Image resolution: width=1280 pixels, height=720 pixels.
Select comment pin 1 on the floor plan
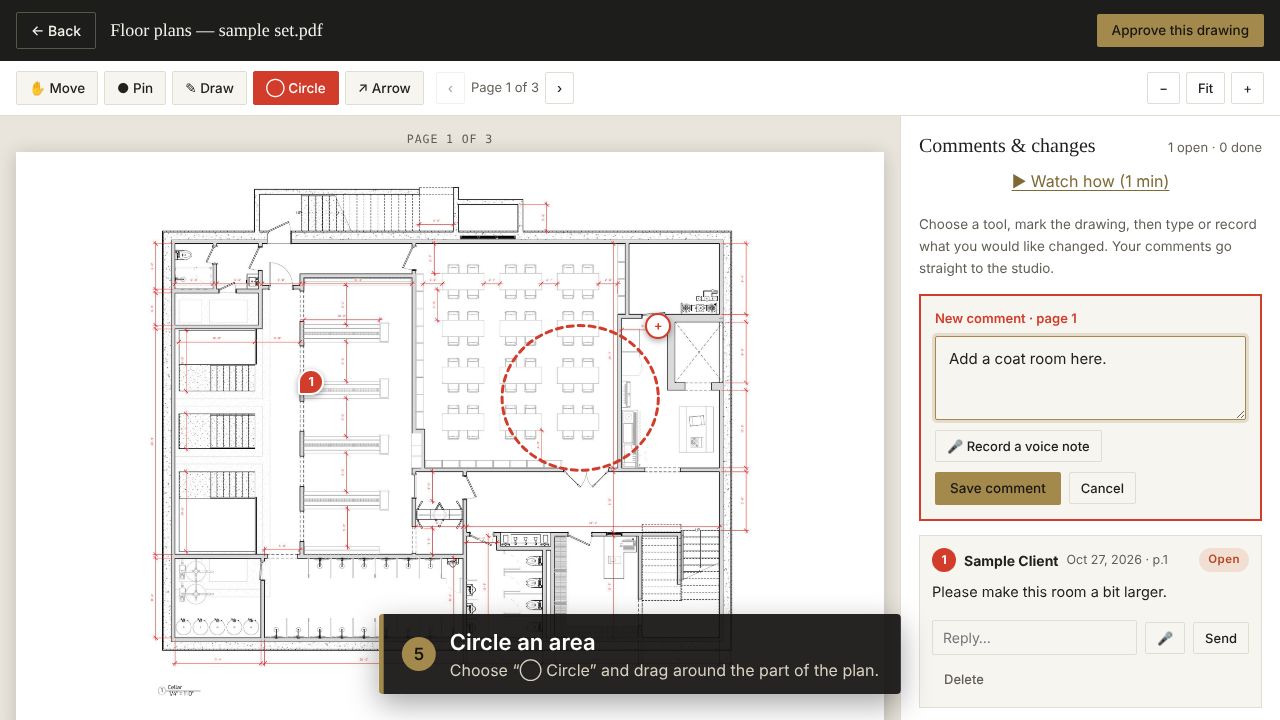[311, 382]
